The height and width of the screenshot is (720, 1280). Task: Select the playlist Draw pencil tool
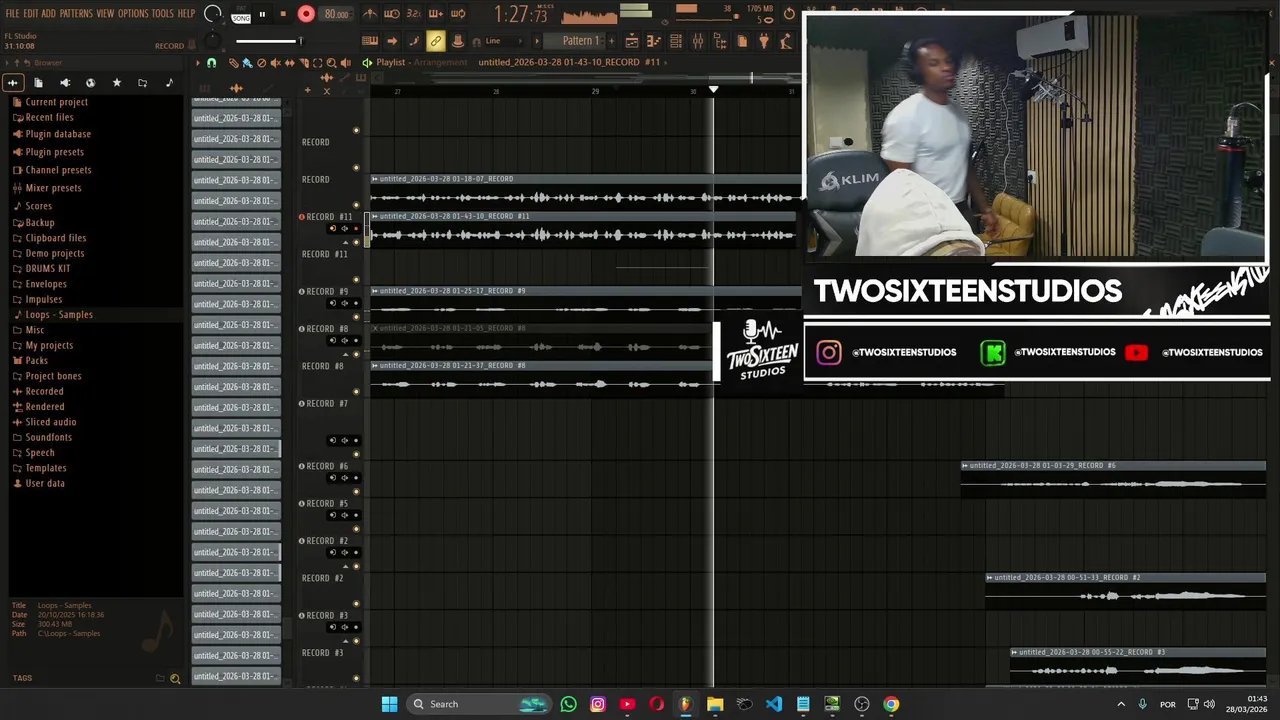(x=234, y=62)
